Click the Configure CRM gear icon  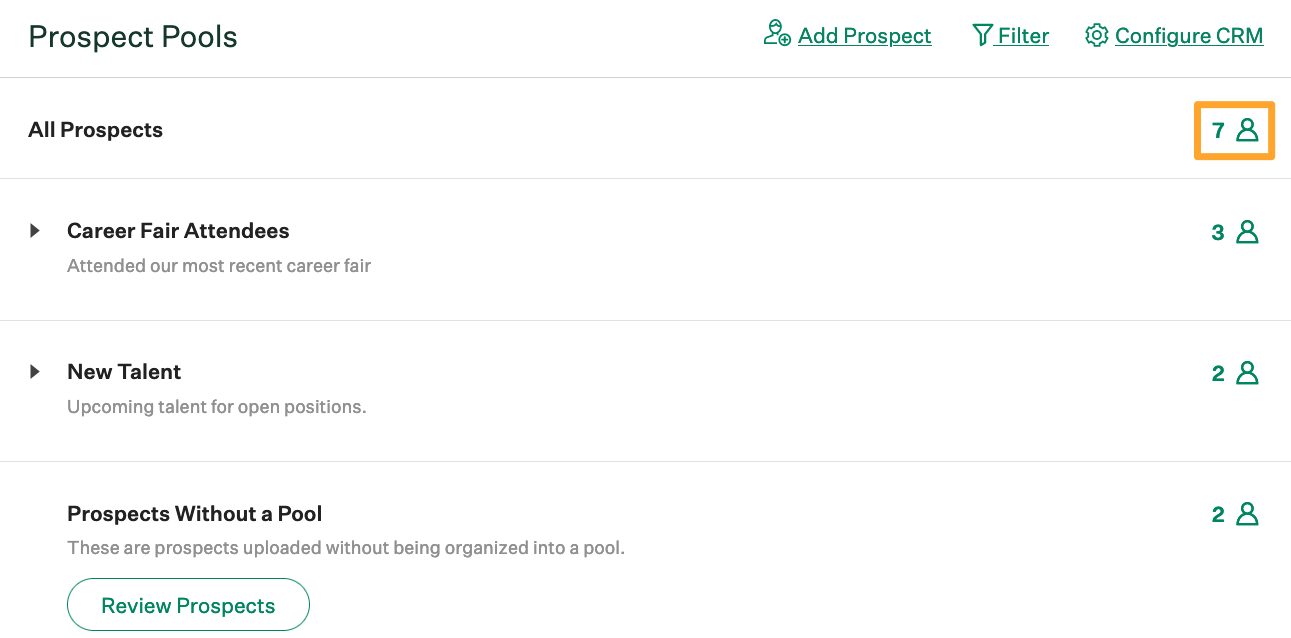click(x=1096, y=35)
